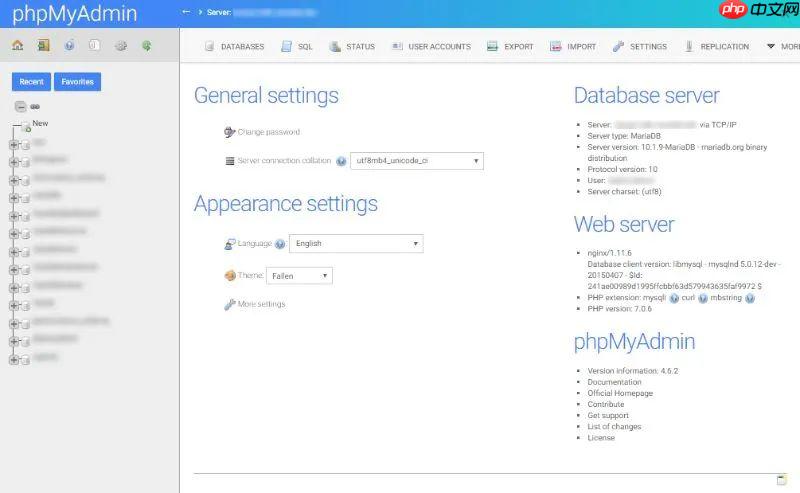Go to the User Accounts tab
800x493 pixels.
pyautogui.click(x=431, y=46)
